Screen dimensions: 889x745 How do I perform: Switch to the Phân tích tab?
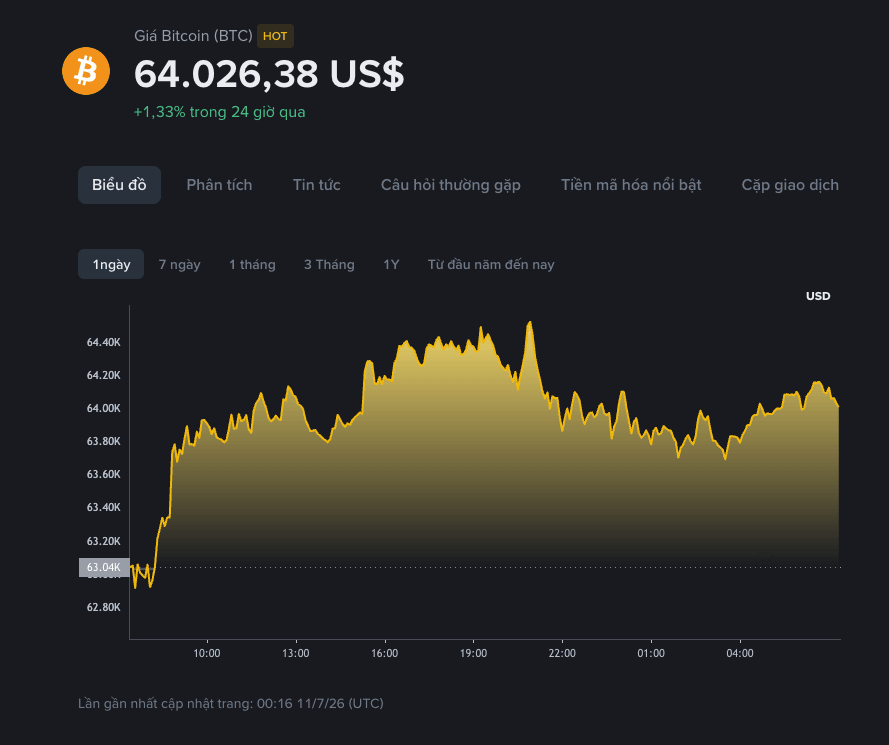coord(219,185)
